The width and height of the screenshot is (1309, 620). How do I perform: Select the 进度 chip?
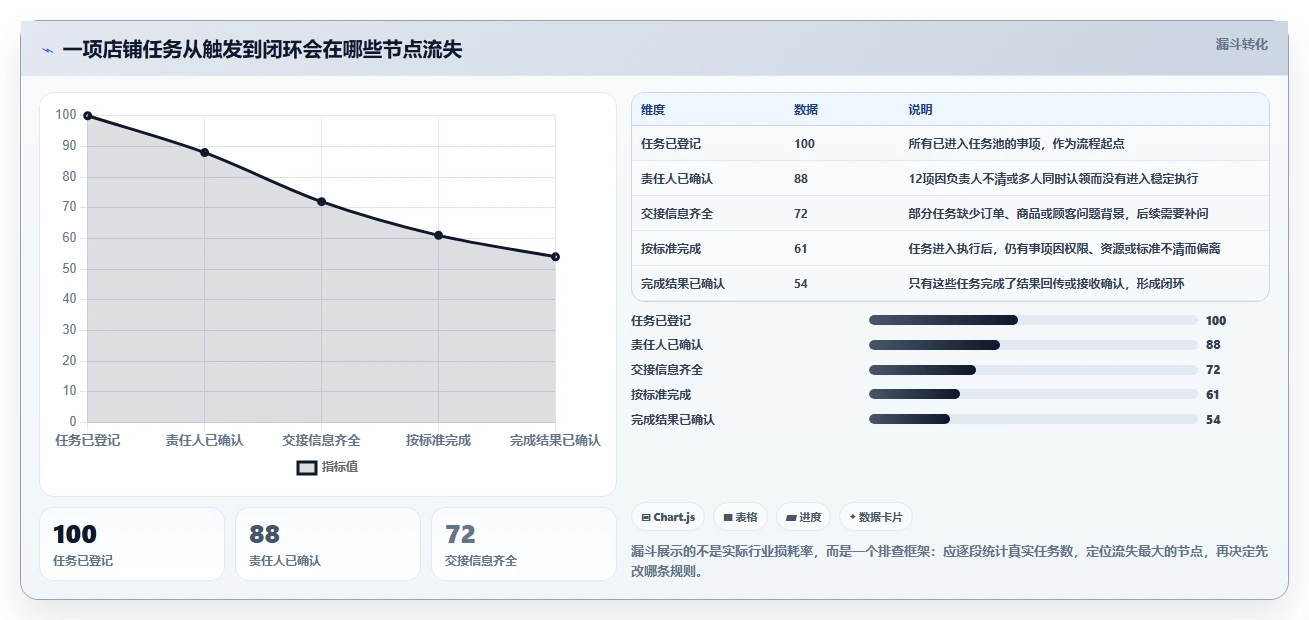(804, 517)
